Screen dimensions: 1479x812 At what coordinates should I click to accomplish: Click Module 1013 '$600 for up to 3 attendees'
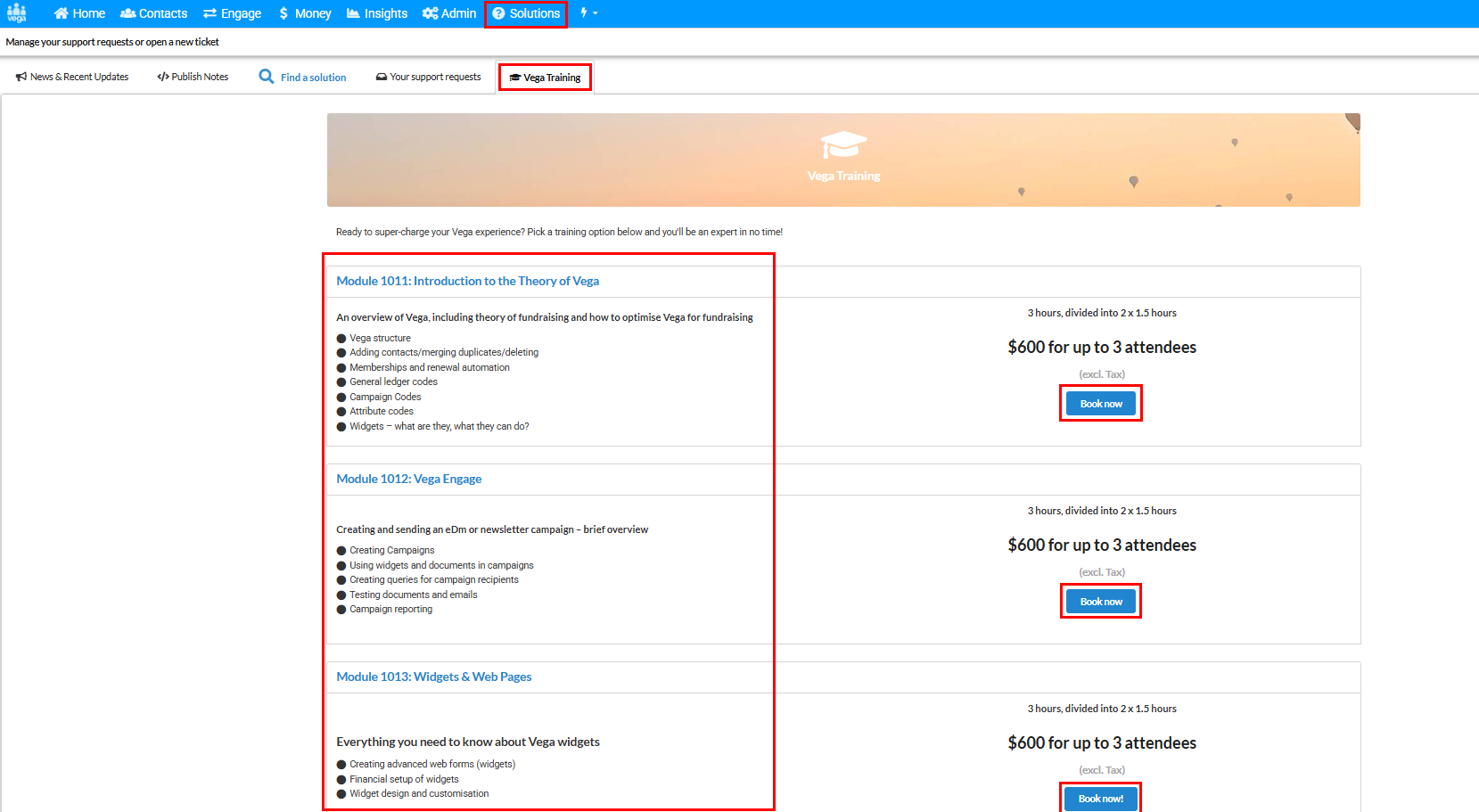(1102, 742)
